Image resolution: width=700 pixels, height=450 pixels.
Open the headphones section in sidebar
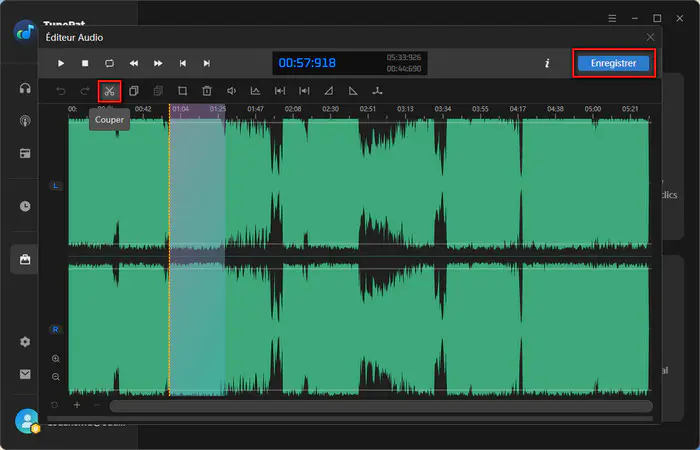[x=25, y=88]
